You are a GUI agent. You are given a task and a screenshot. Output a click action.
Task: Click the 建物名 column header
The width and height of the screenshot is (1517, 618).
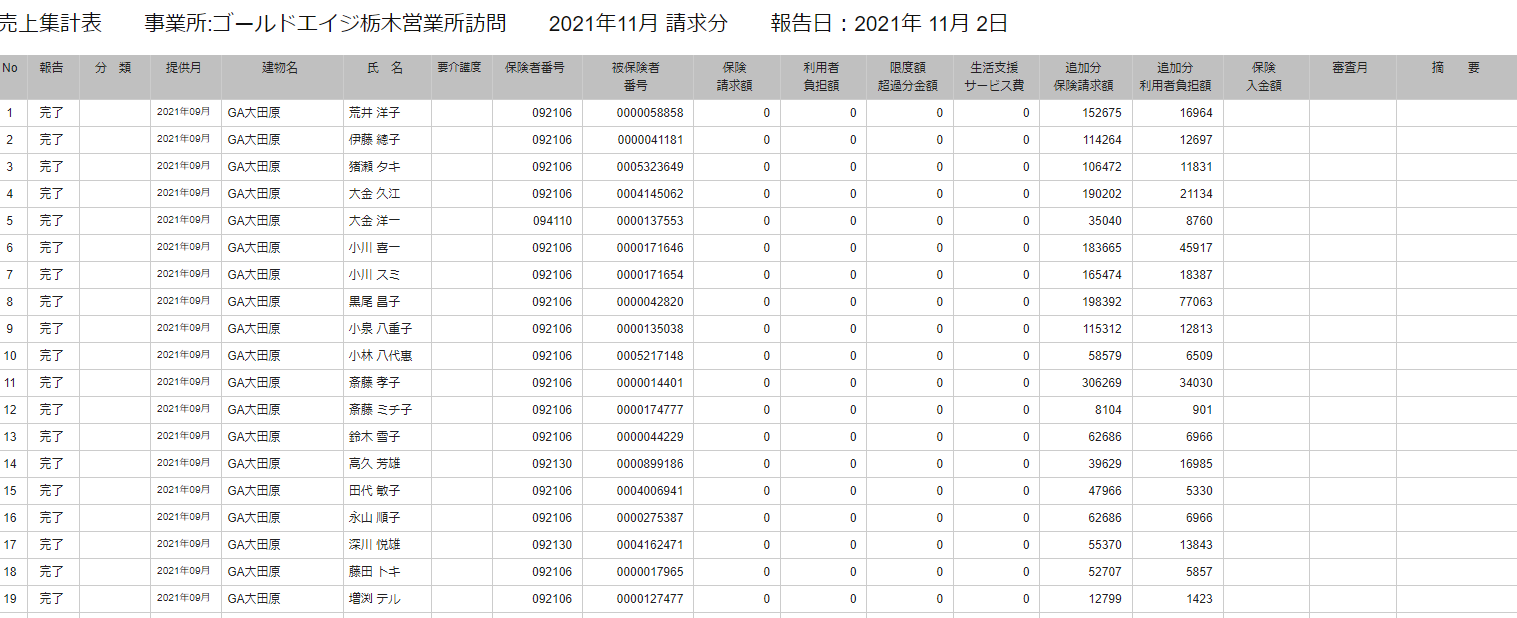pyautogui.click(x=281, y=68)
